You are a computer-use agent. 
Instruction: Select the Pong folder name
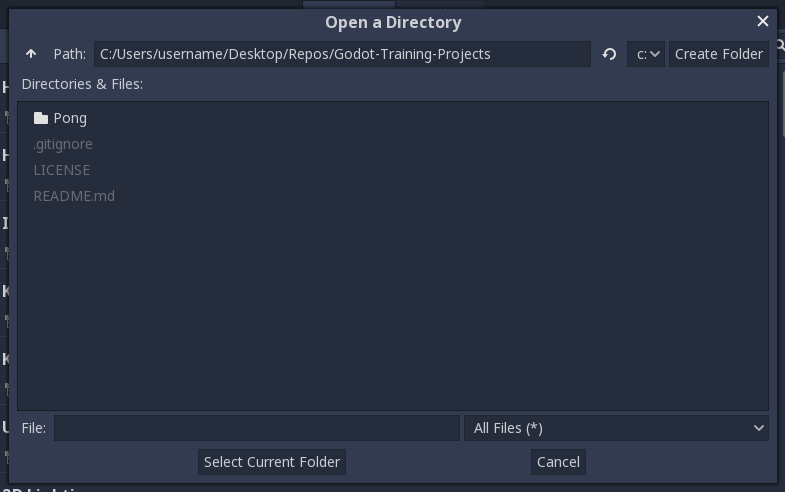click(x=70, y=118)
